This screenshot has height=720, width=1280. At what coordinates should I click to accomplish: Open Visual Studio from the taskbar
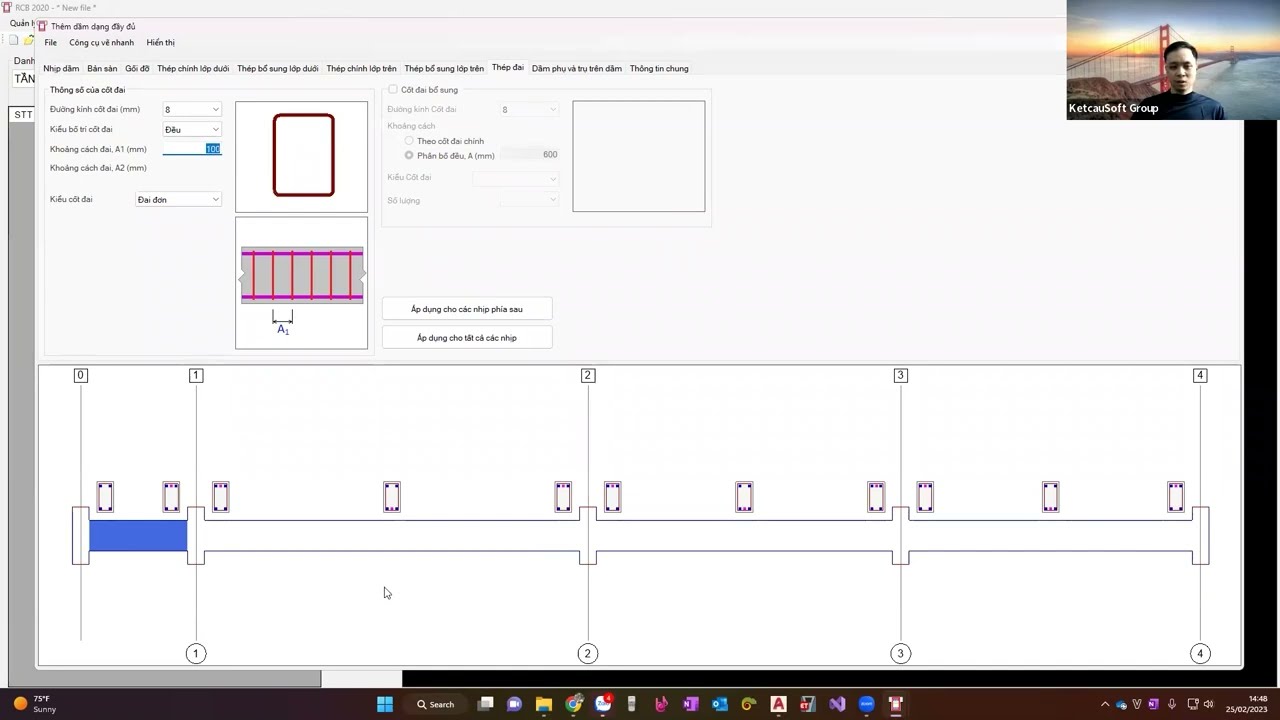pos(837,704)
